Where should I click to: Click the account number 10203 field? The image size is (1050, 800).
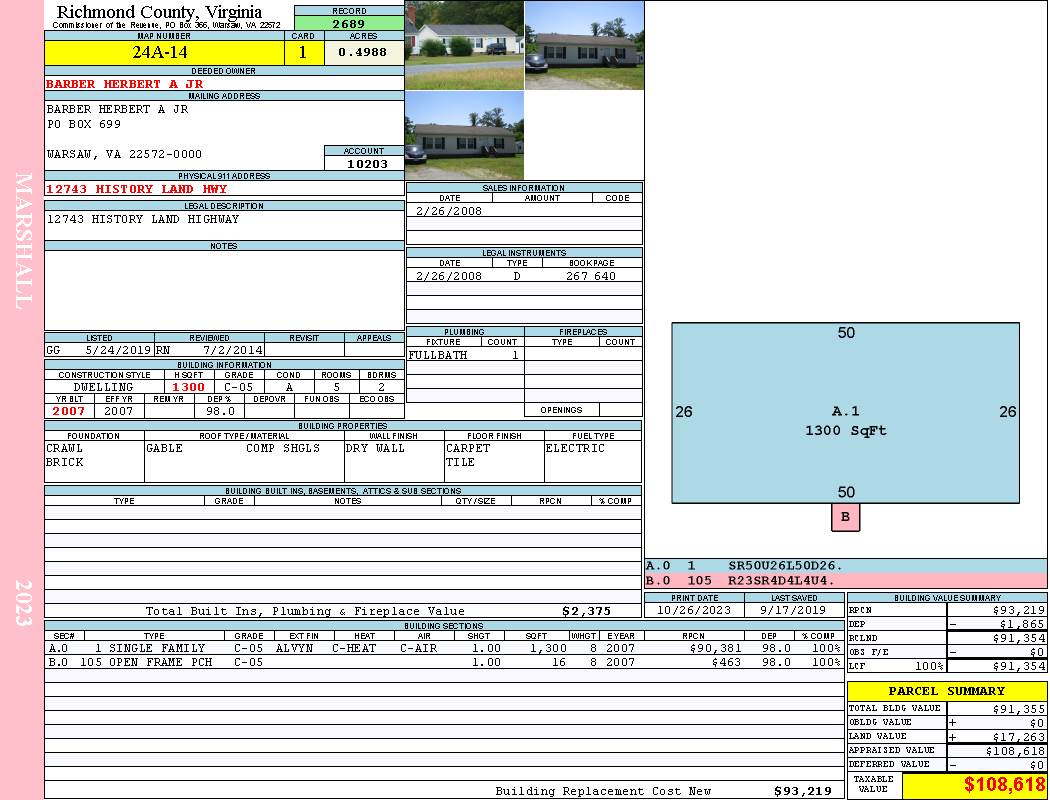click(364, 163)
